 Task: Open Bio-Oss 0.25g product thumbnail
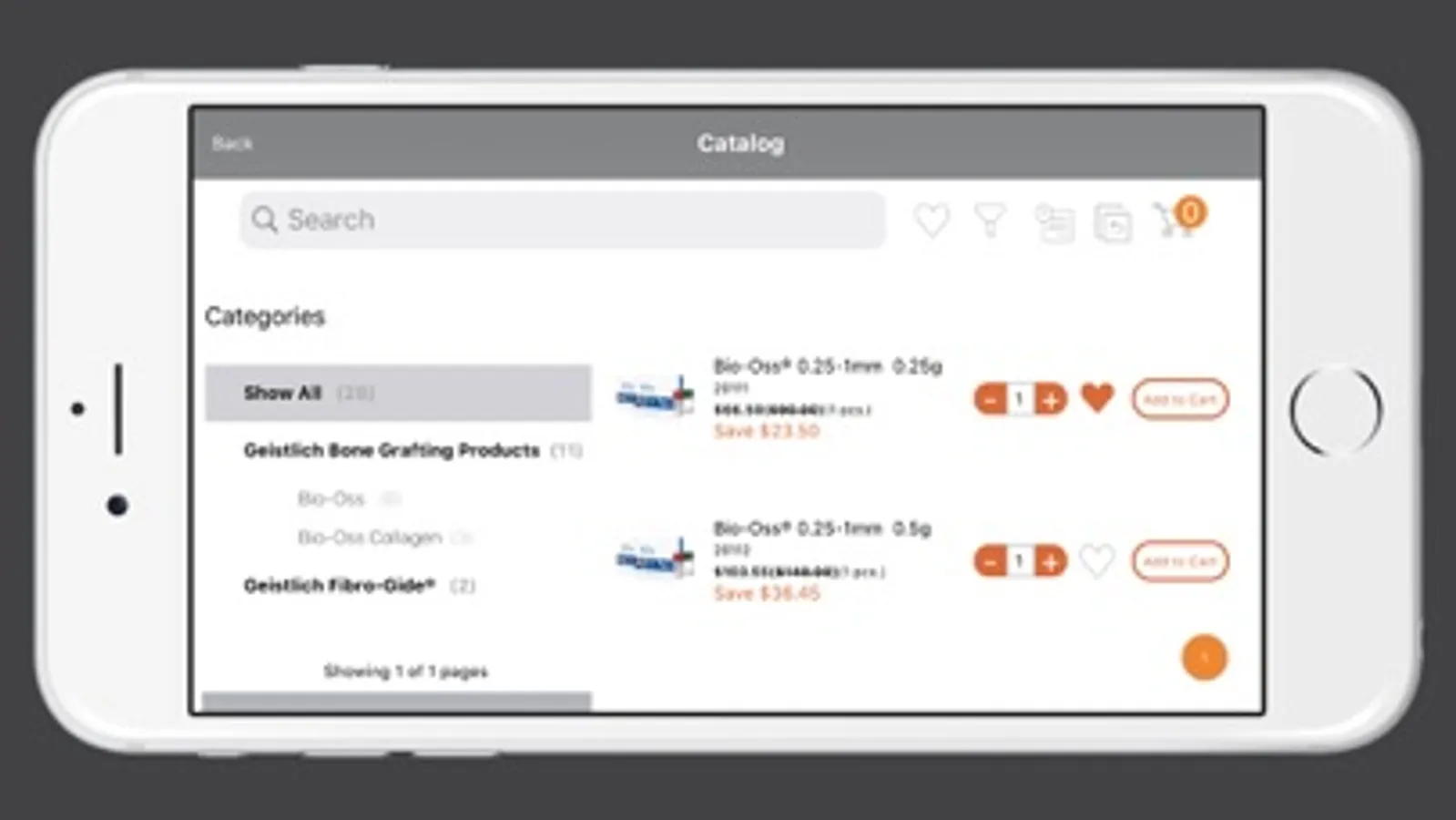pyautogui.click(x=655, y=395)
